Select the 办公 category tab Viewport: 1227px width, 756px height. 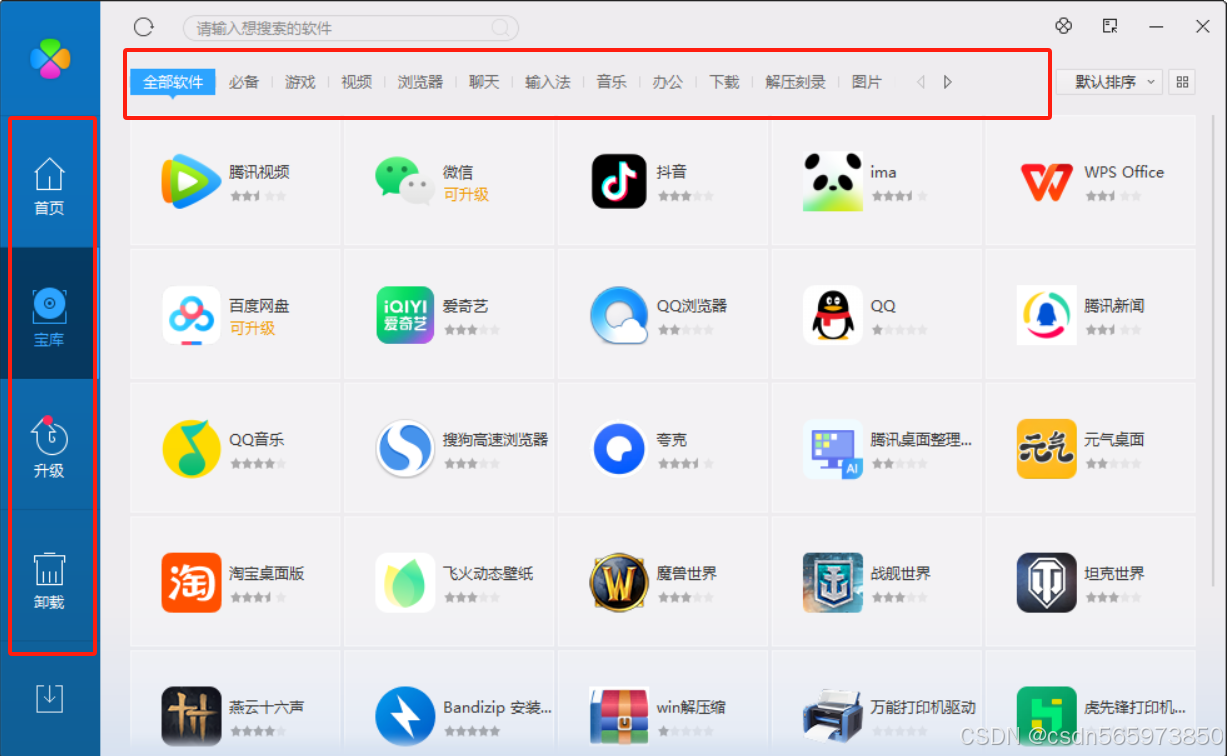(667, 82)
